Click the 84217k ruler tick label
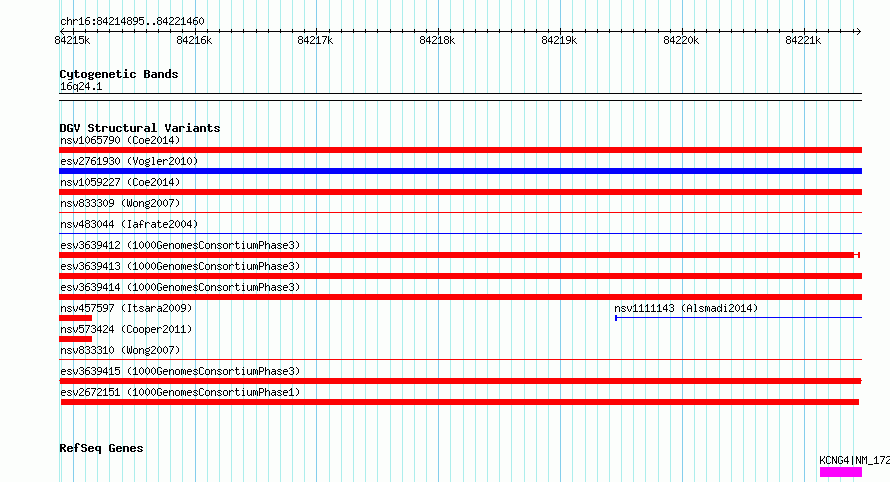 (x=315, y=40)
